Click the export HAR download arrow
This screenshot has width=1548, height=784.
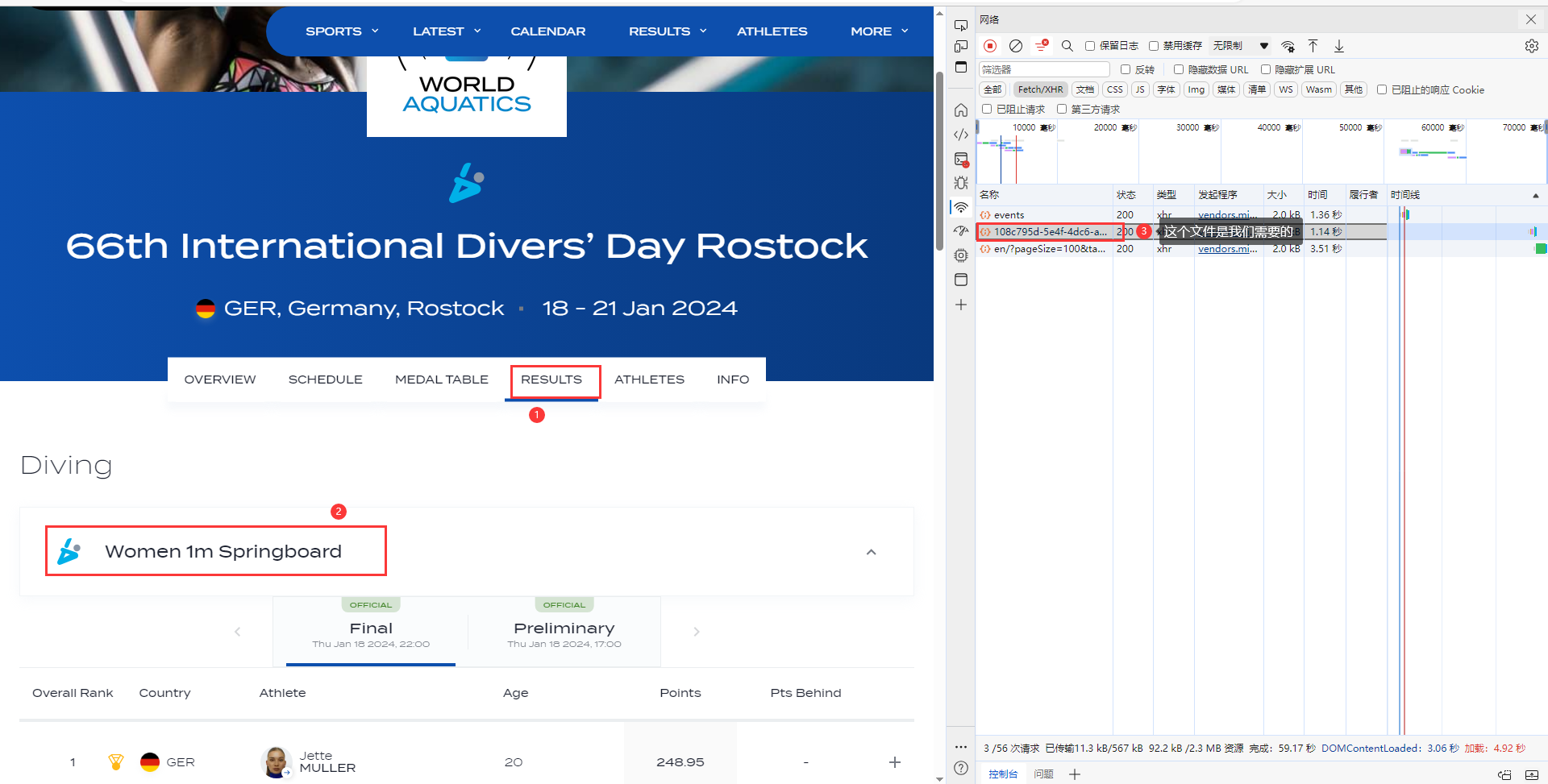(x=1338, y=46)
